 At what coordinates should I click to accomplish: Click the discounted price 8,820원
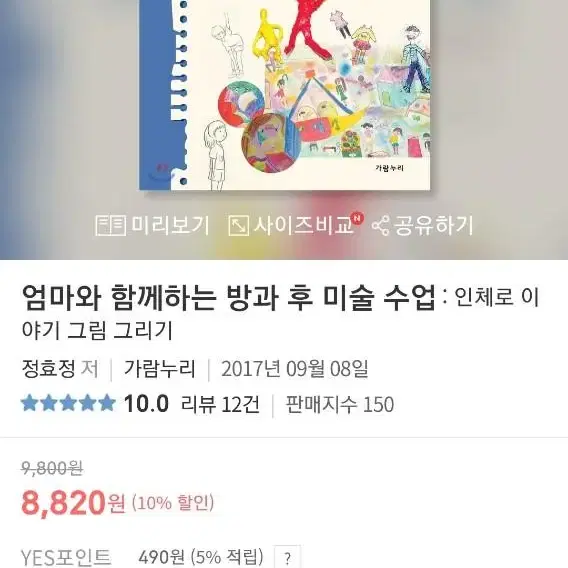74,502
